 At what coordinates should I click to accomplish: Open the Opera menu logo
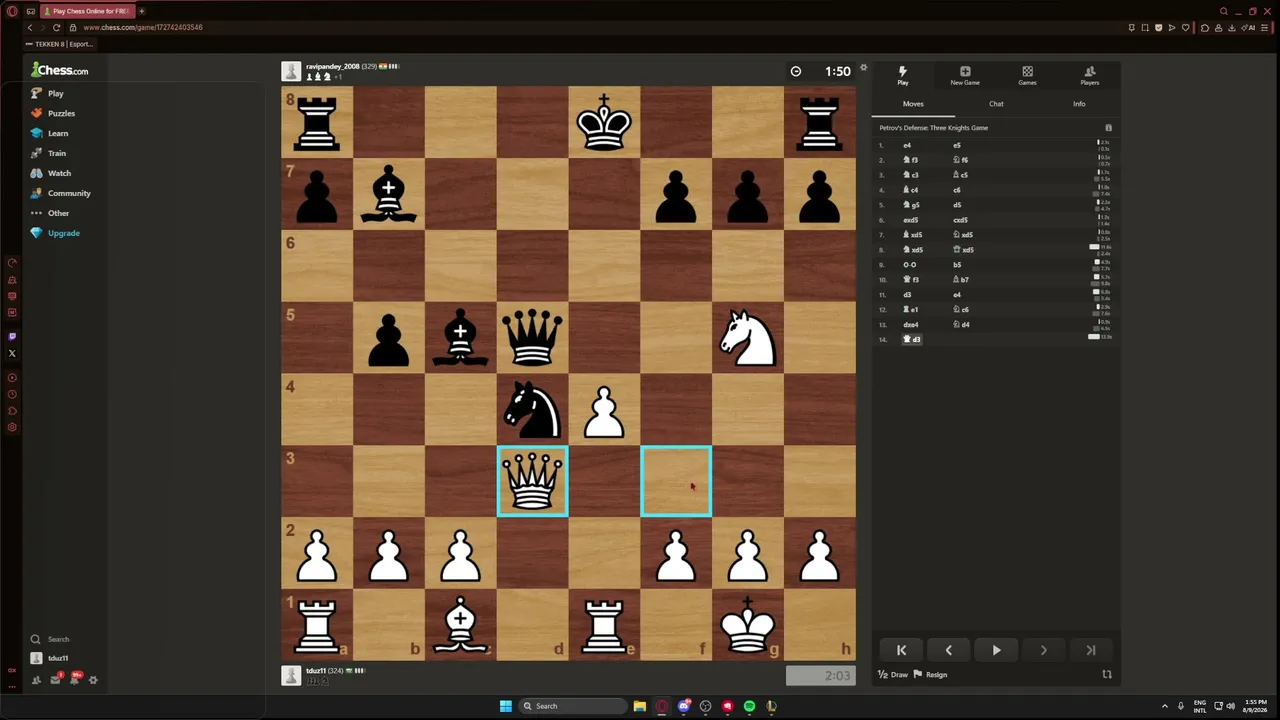pyautogui.click(x=12, y=11)
